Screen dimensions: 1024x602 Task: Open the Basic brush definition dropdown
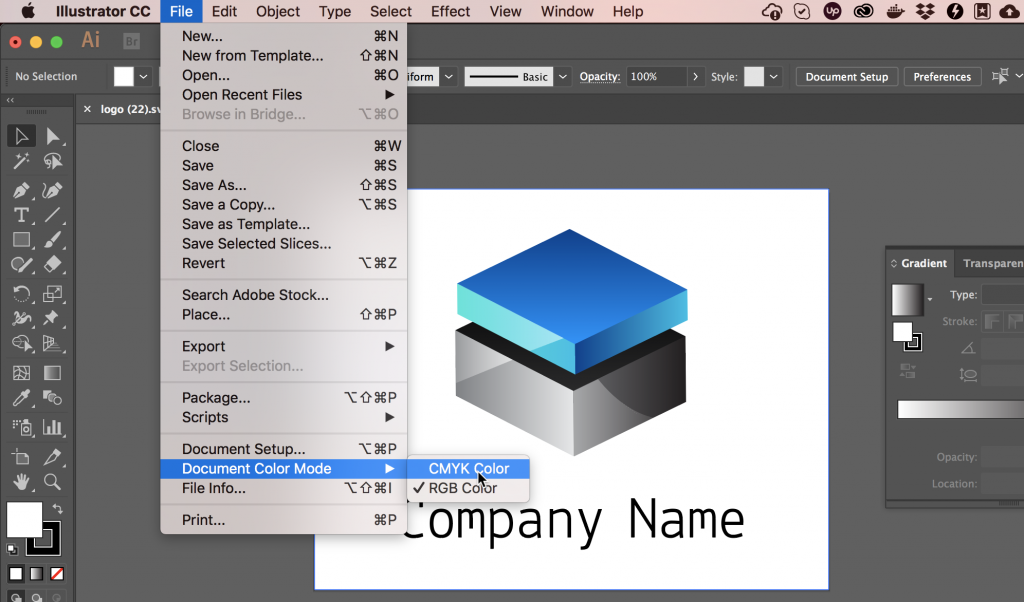561,76
